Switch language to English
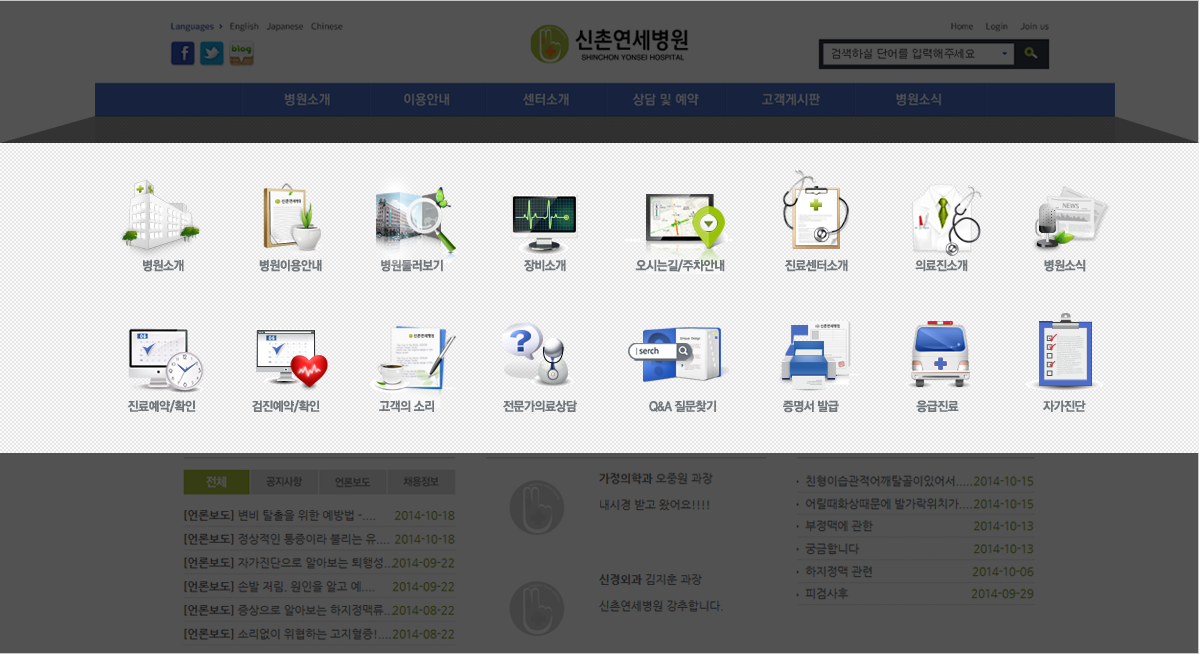 (244, 26)
